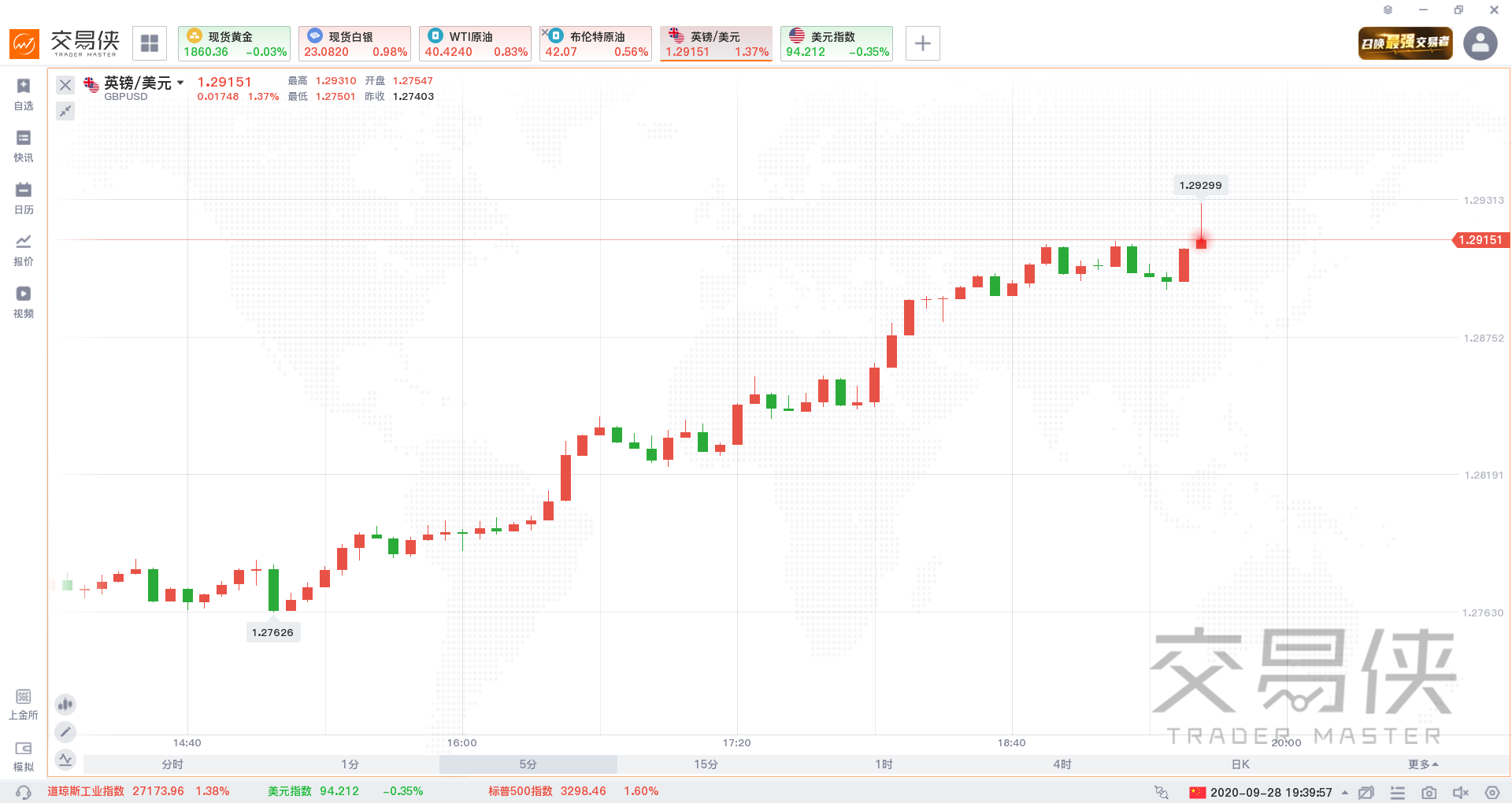Click the 标普500指数 ticker
Image resolution: width=1512 pixels, height=803 pixels.
tap(573, 791)
